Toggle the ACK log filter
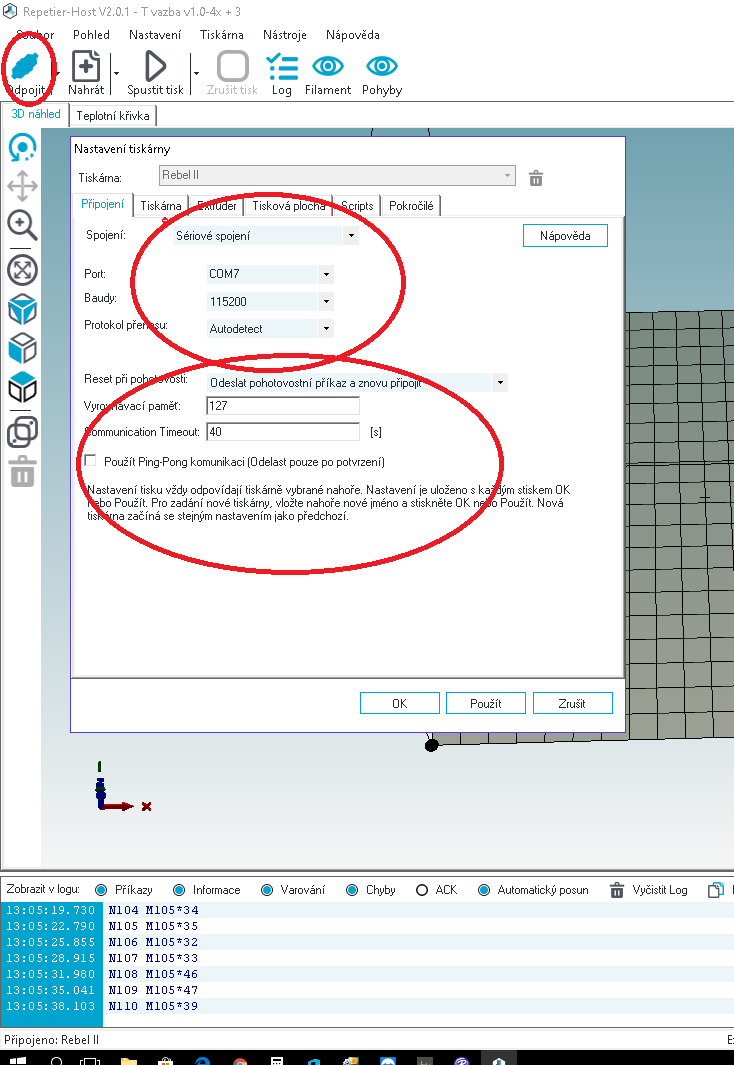Image resolution: width=734 pixels, height=1065 pixels. pos(422,890)
